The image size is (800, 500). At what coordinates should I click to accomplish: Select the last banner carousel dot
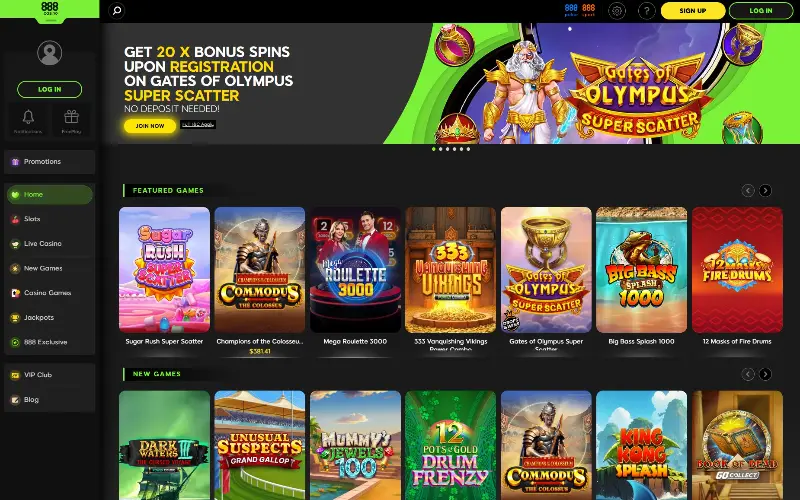click(468, 149)
